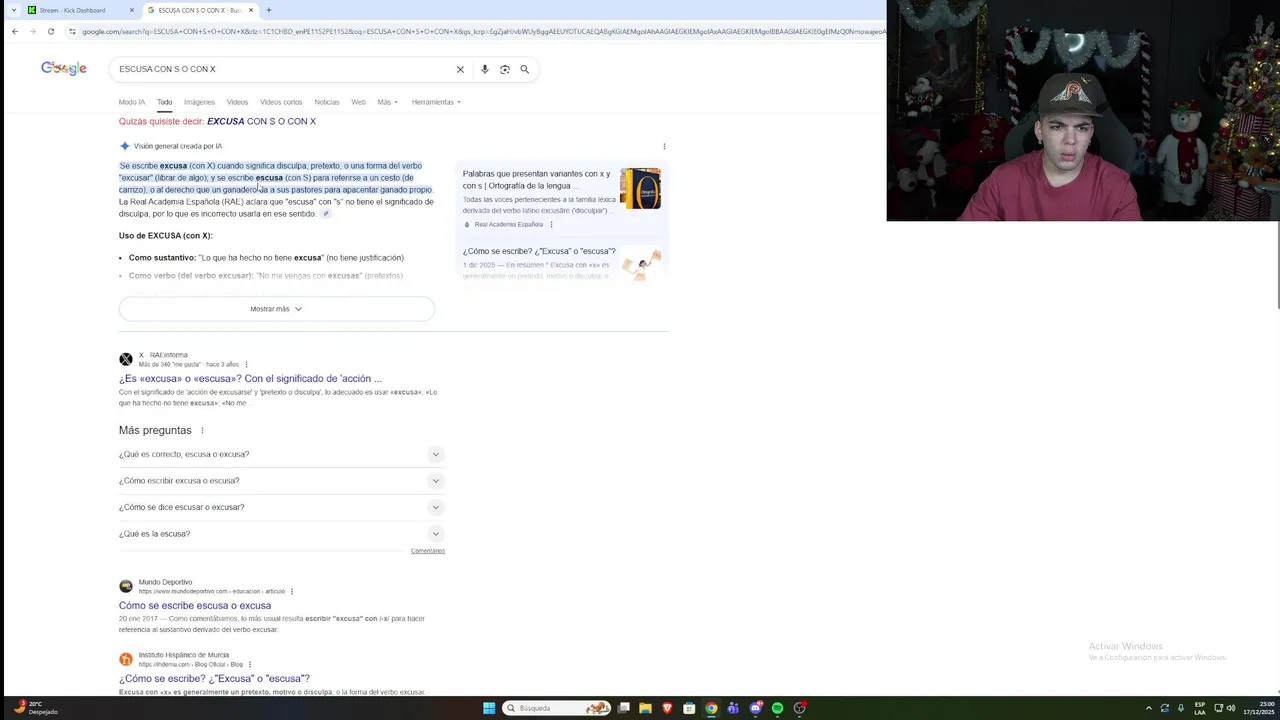This screenshot has height=720, width=1280.
Task: Expand '¿Qué es correcto, escusa o excusa?'
Action: tap(281, 454)
